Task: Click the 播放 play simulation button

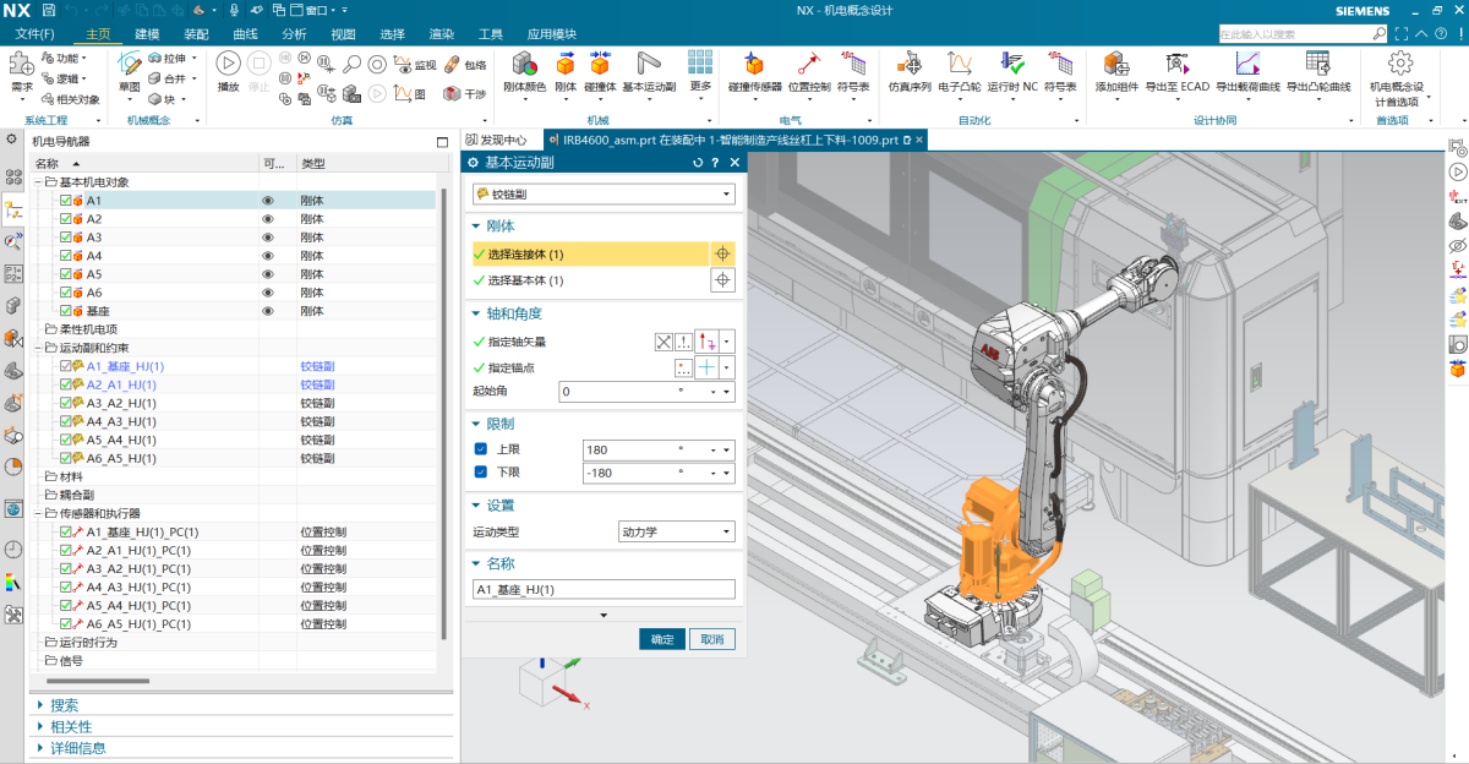Action: [x=228, y=65]
